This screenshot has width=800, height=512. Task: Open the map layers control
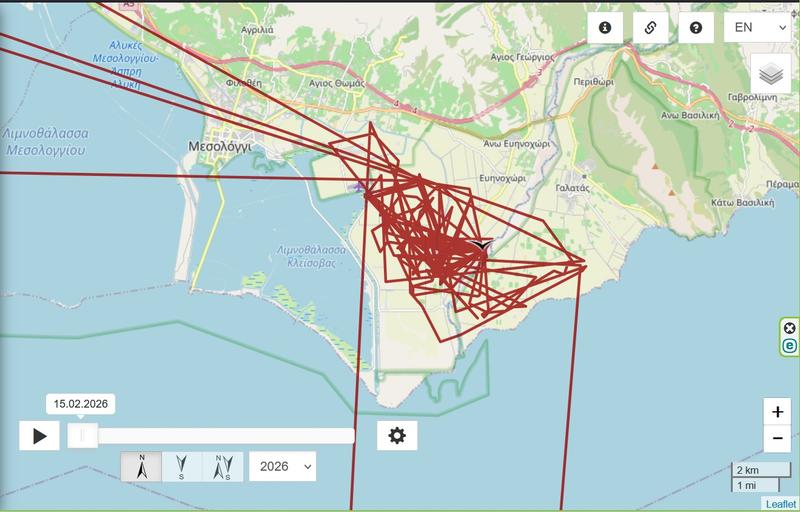[771, 74]
